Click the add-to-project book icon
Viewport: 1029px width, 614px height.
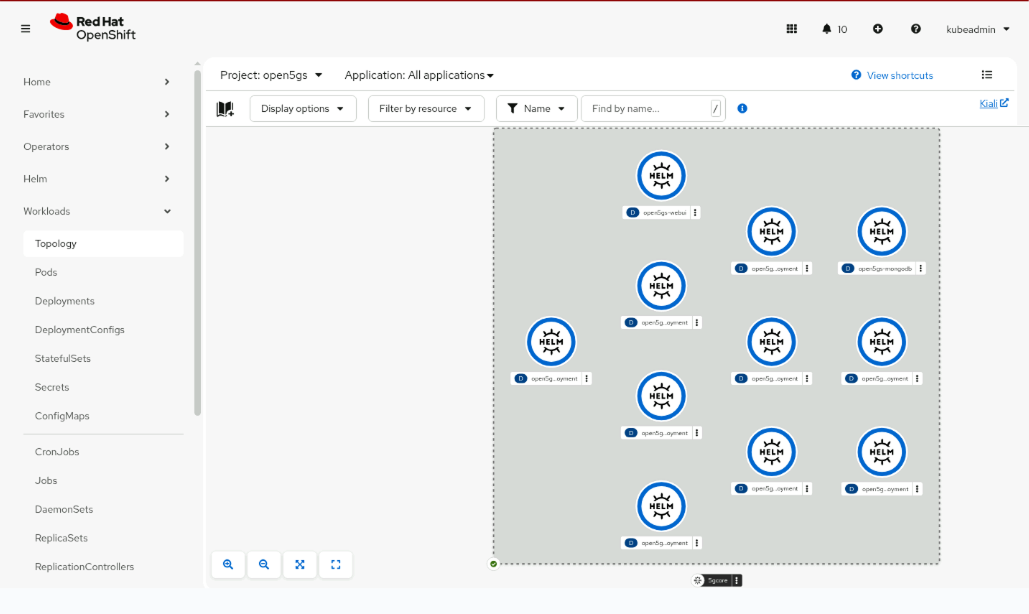point(225,108)
